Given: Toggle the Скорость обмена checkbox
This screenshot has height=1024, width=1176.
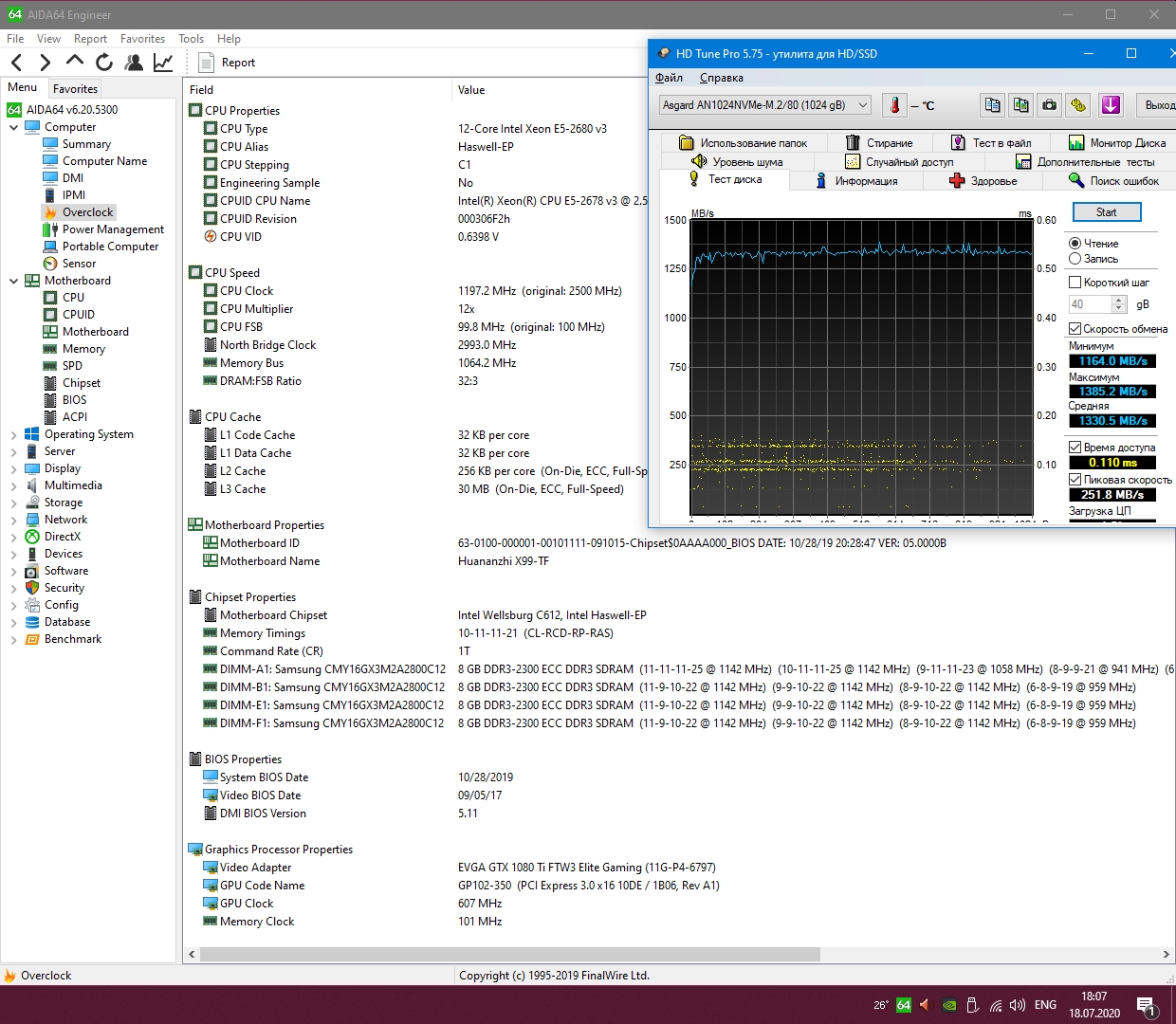Looking at the screenshot, I should point(1075,329).
